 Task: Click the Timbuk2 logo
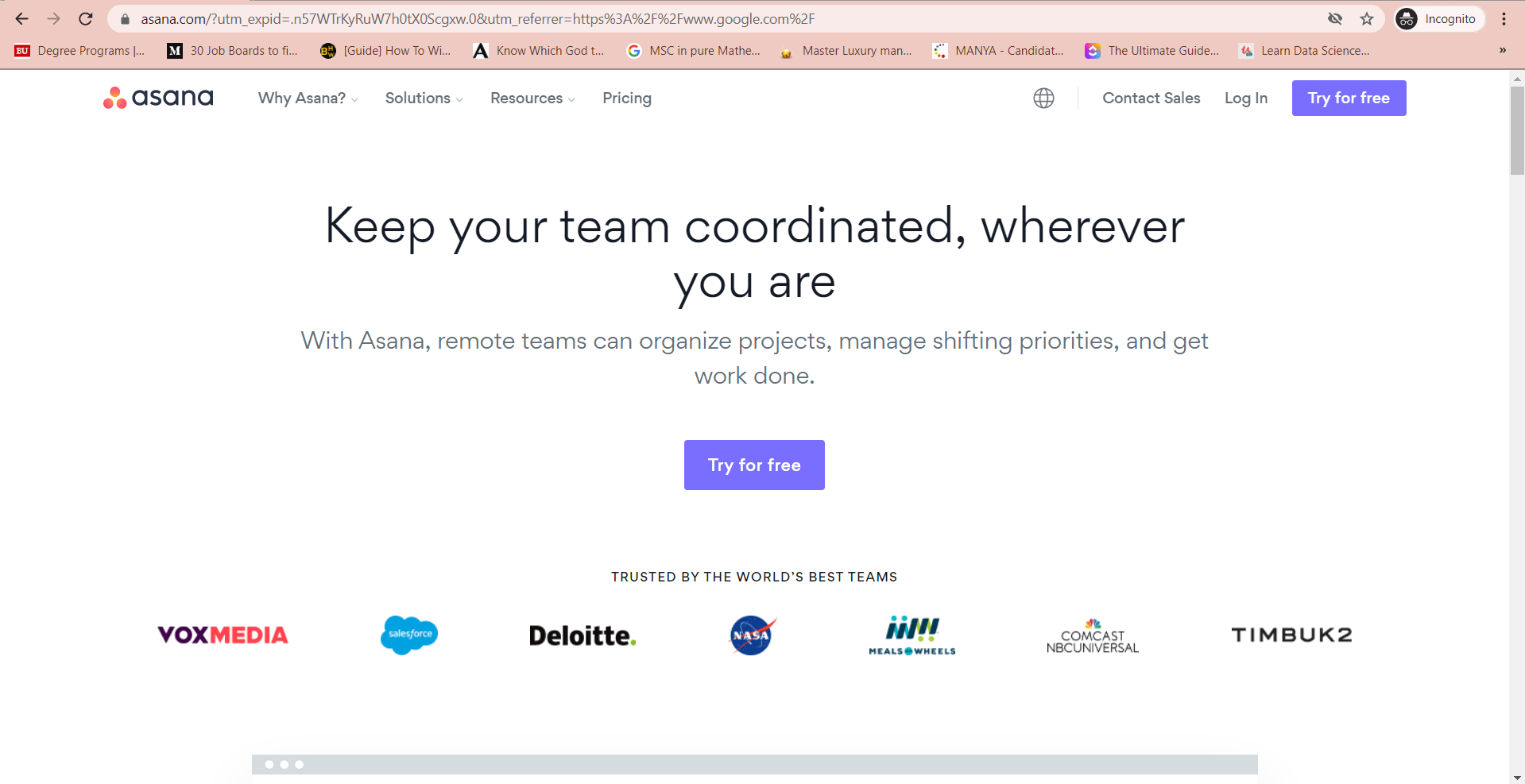[1291, 635]
